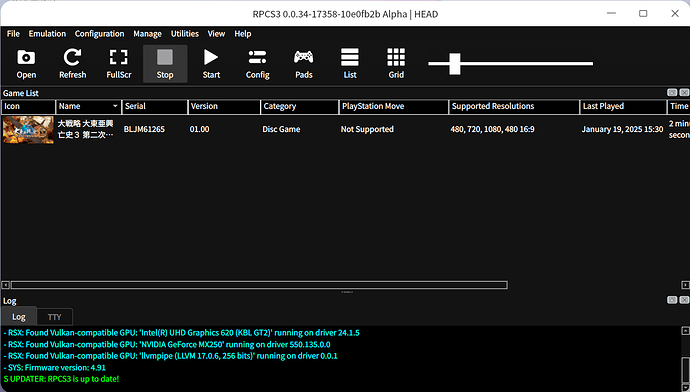Switch to the TTY tab
The height and width of the screenshot is (392, 690).
pyautogui.click(x=55, y=317)
